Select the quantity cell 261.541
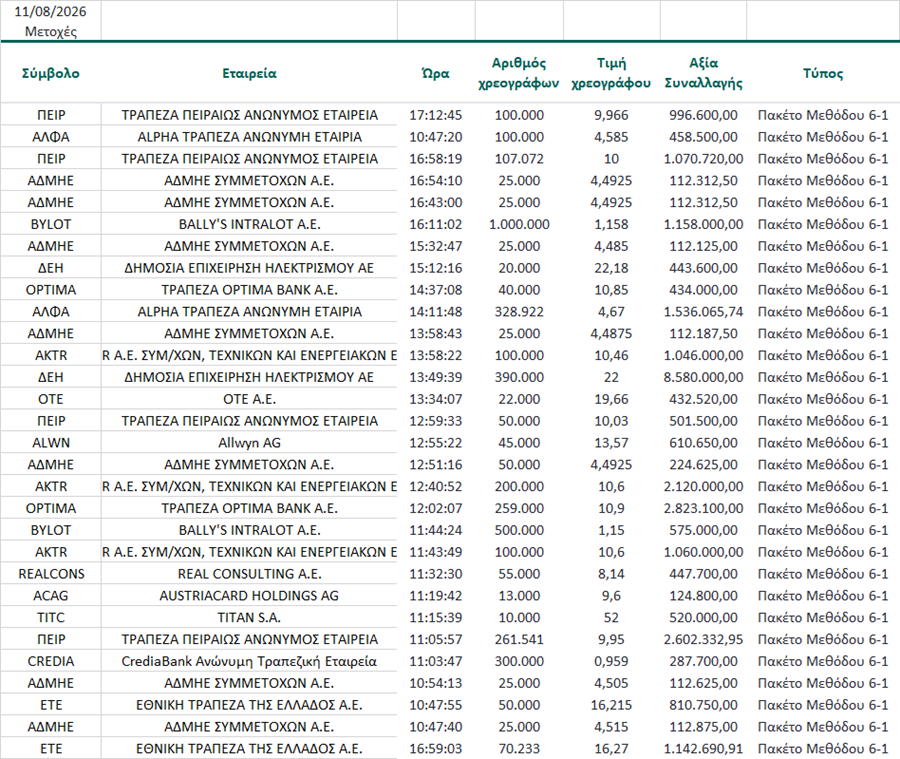The image size is (900, 759). point(519,638)
